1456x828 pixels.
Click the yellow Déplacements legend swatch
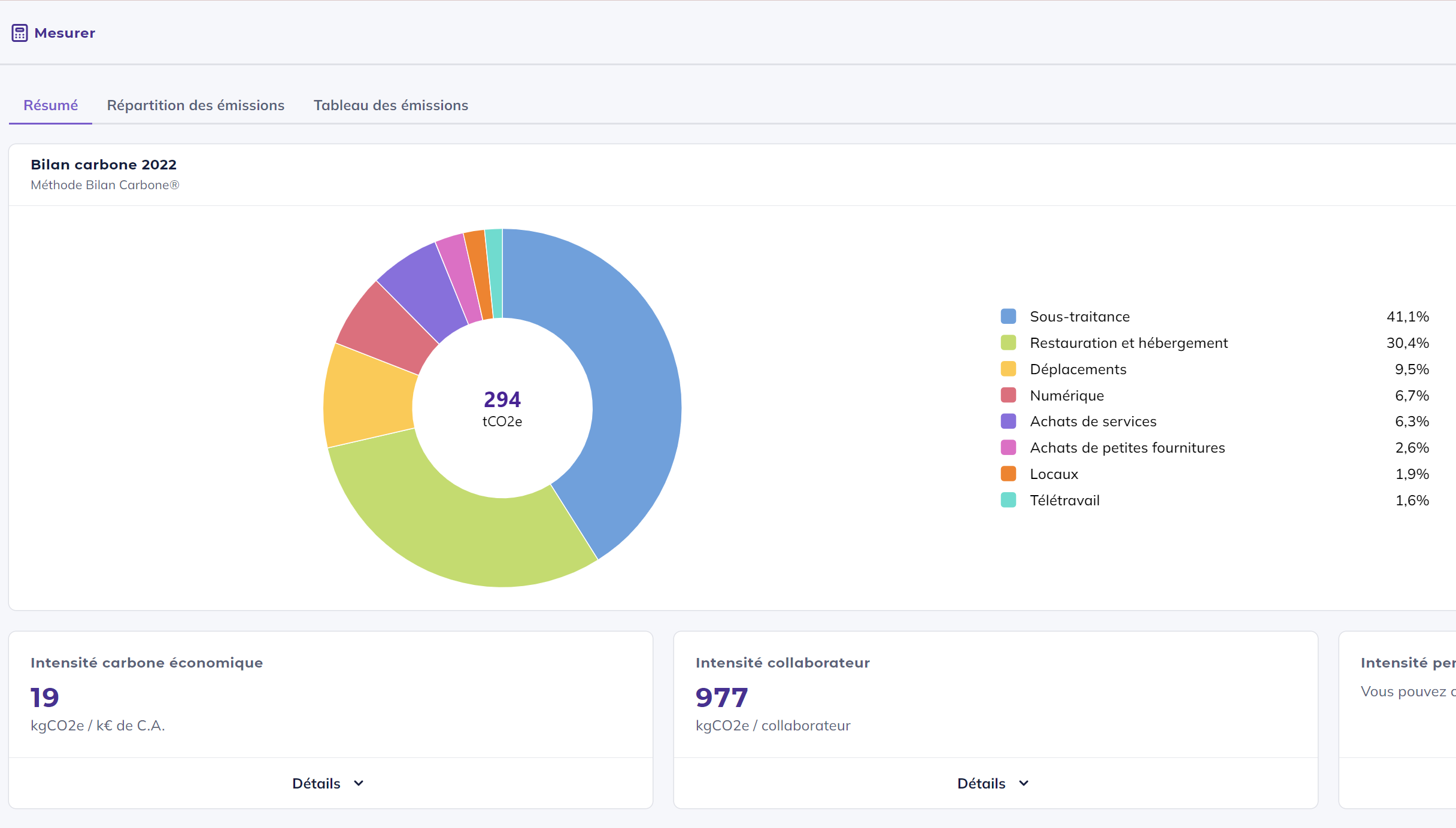coord(1008,369)
